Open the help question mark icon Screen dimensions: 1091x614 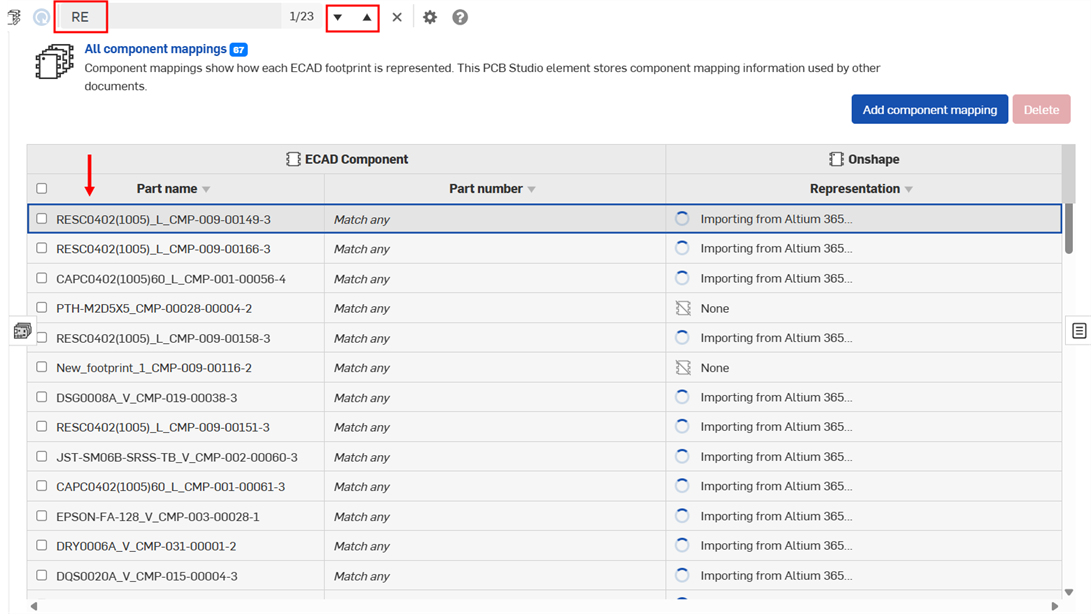(x=460, y=17)
